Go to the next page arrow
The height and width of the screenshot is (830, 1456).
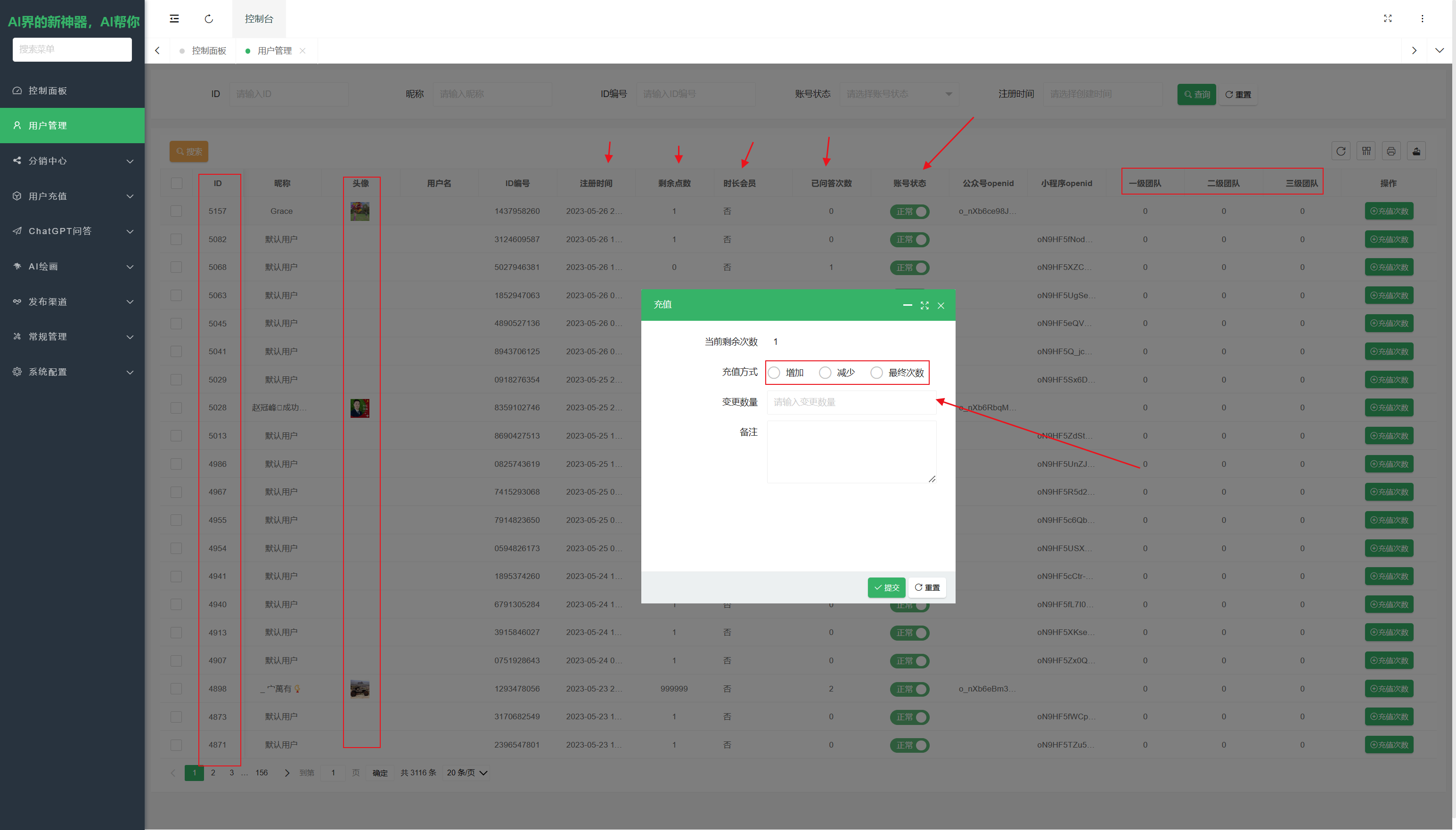coord(287,773)
